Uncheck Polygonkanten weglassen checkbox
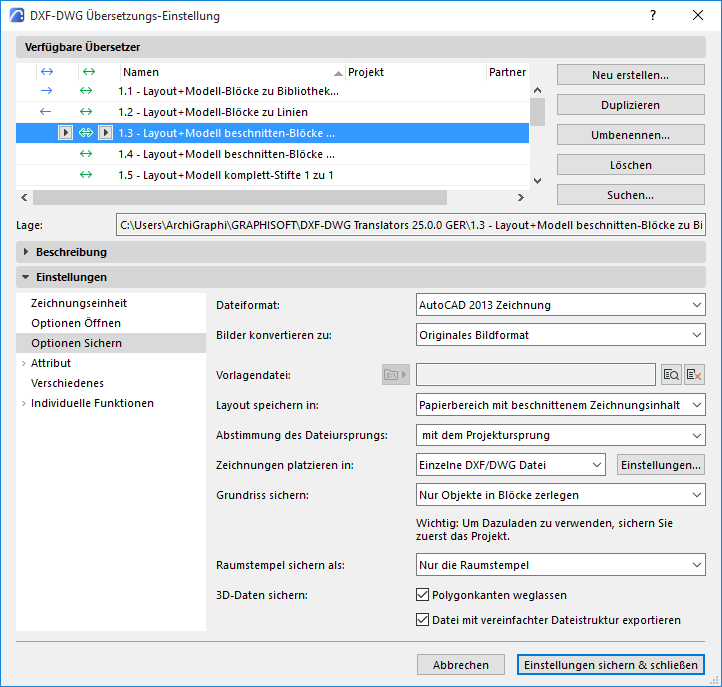 pos(422,594)
